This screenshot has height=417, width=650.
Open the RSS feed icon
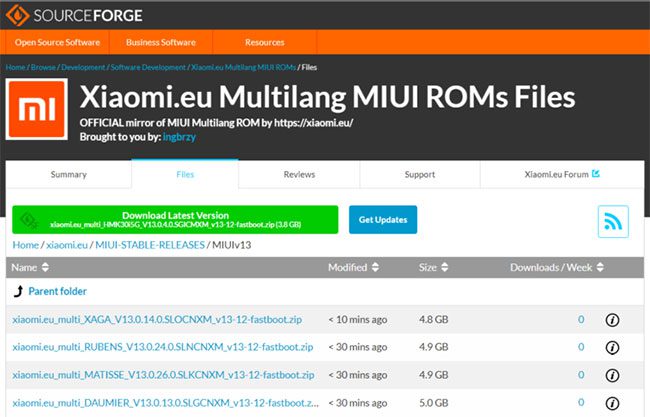(613, 221)
